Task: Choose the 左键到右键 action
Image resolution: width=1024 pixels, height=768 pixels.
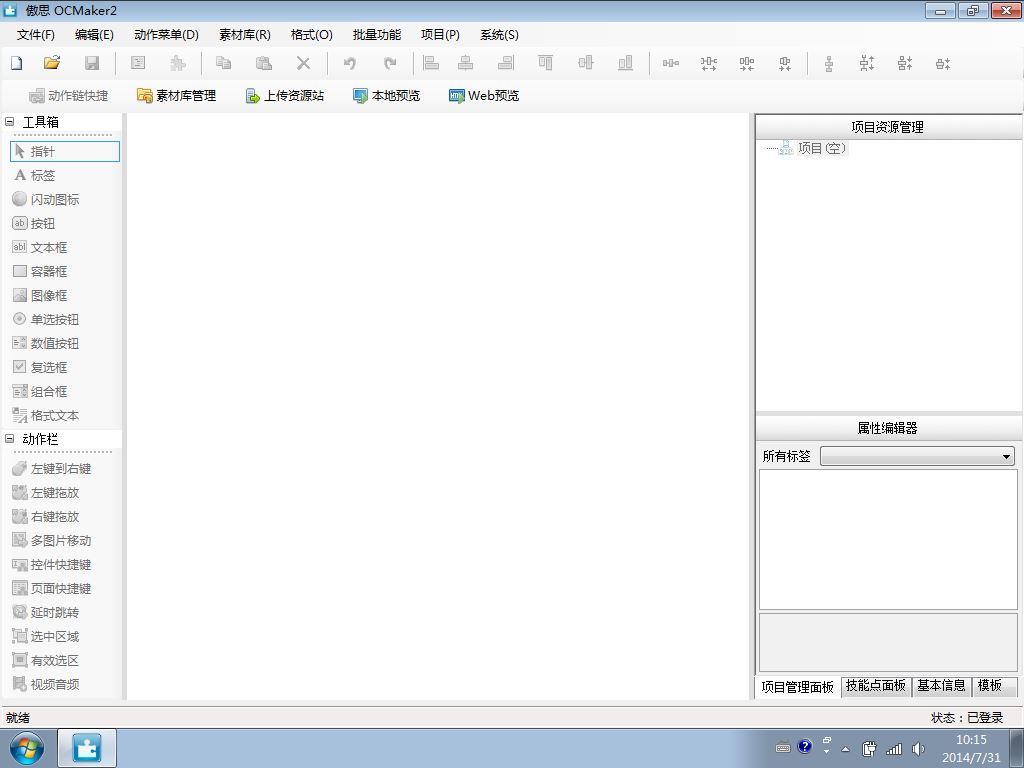Action: coord(52,469)
